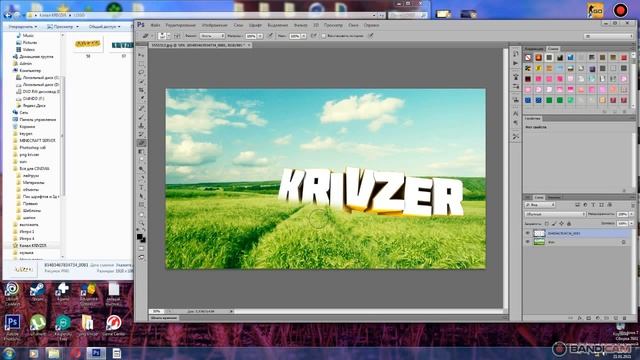
Task: Open the Изображение menu
Action: (x=215, y=25)
